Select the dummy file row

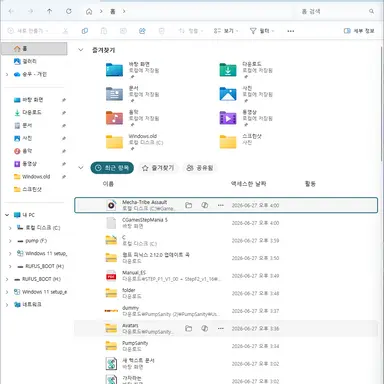pos(226,311)
